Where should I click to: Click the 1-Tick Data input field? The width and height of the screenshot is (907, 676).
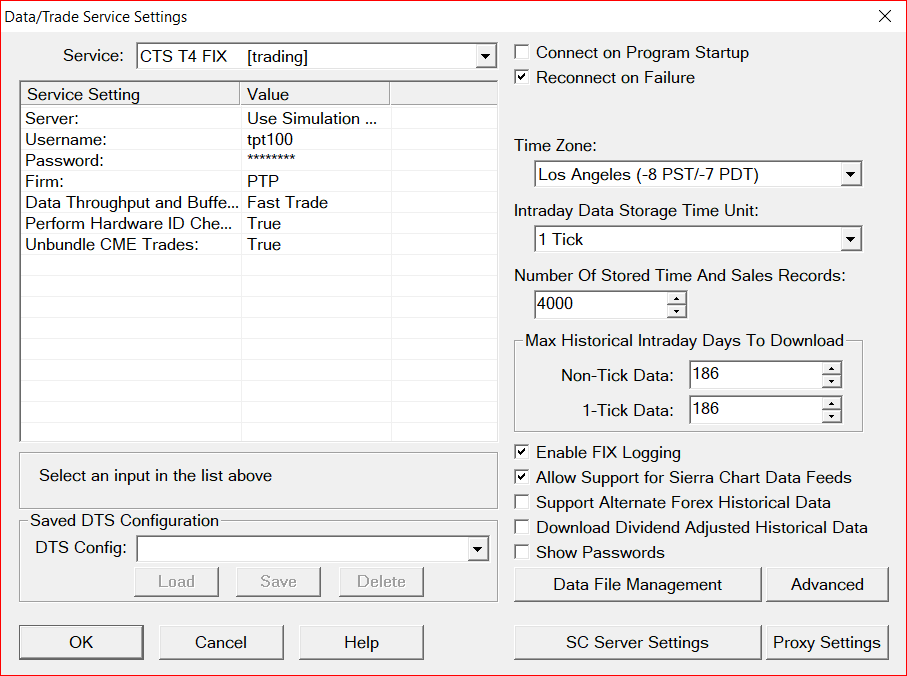click(755, 409)
